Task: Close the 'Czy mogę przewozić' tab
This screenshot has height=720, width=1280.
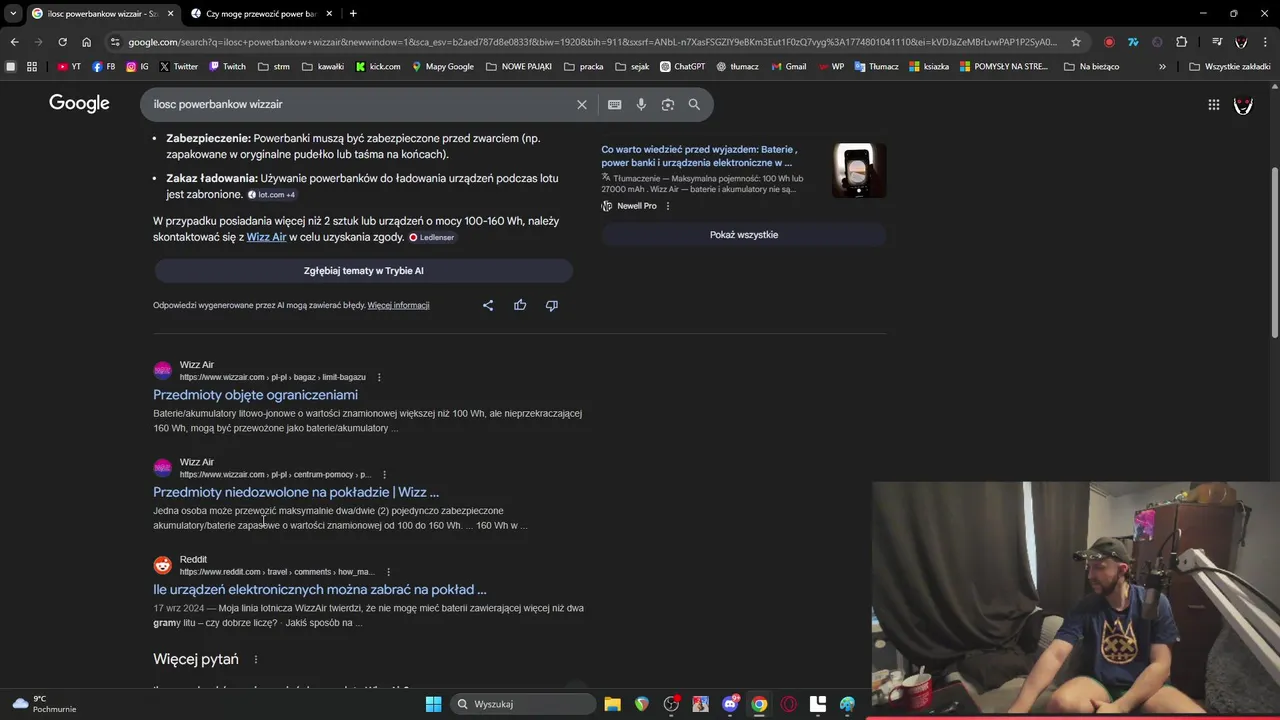Action: click(329, 14)
